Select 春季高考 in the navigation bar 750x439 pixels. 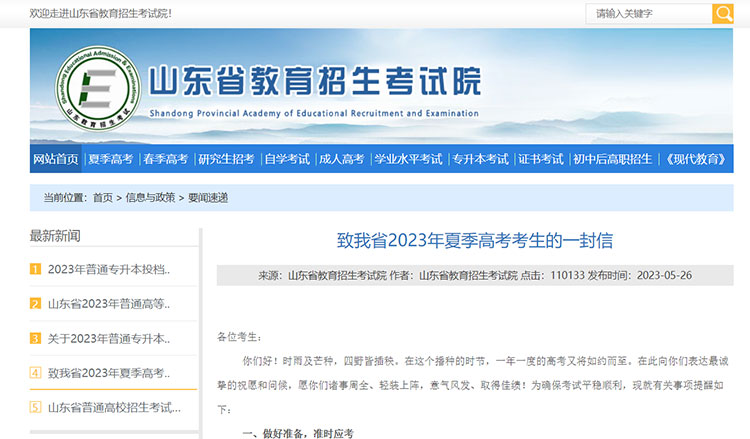165,159
